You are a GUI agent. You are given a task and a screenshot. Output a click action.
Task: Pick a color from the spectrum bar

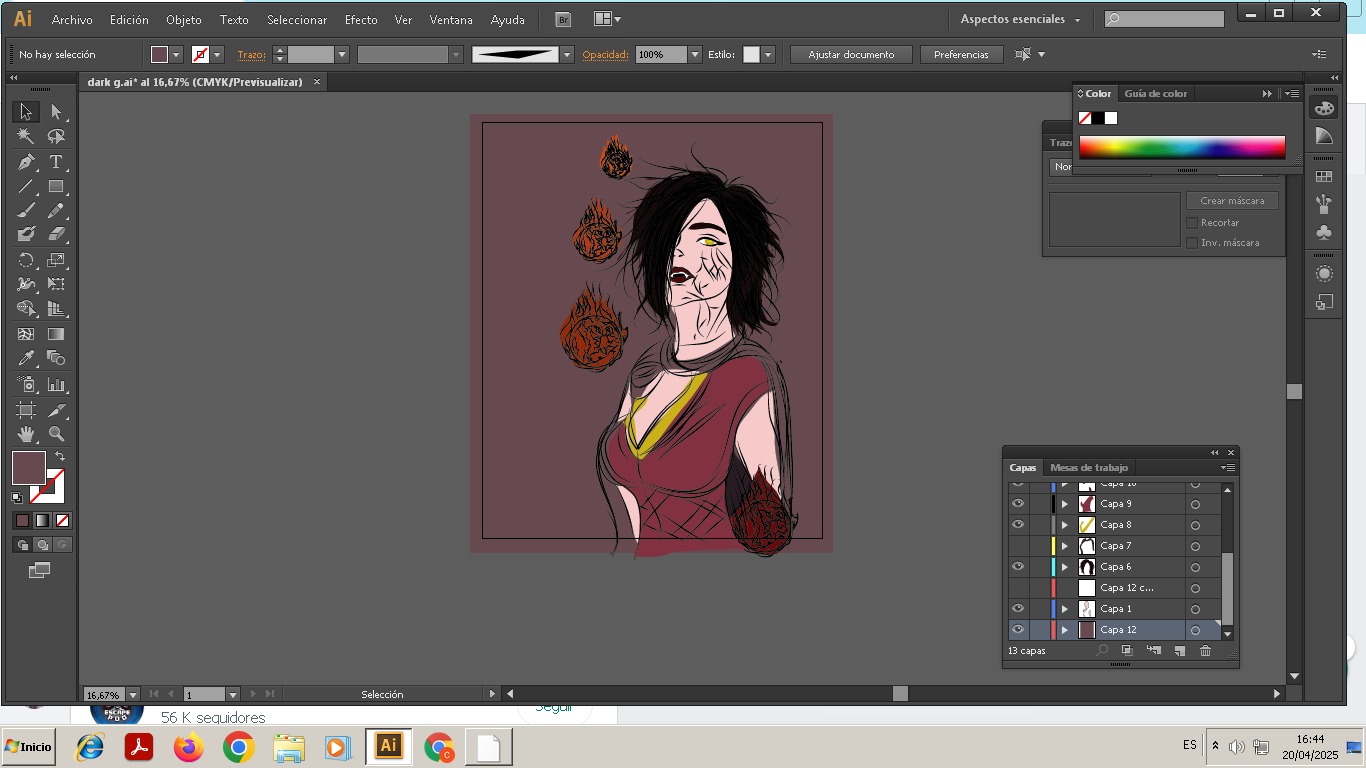(x=1181, y=147)
